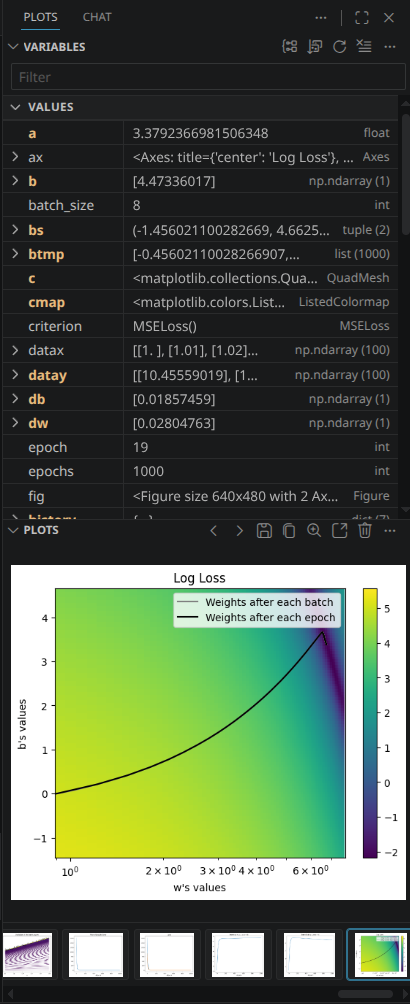Collapse the VARIABLES section
This screenshot has width=410, height=1004.
(x=13, y=47)
